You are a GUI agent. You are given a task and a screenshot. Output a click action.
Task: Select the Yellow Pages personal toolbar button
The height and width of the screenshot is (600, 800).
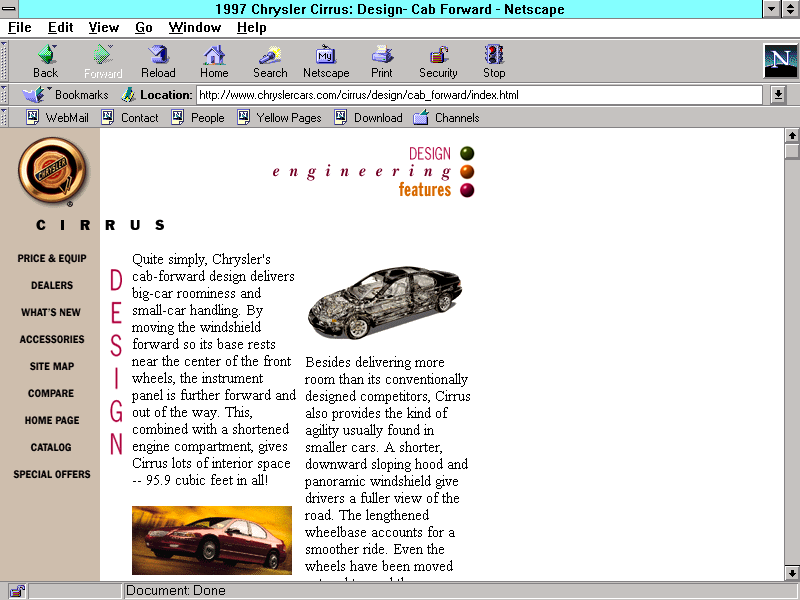279,117
